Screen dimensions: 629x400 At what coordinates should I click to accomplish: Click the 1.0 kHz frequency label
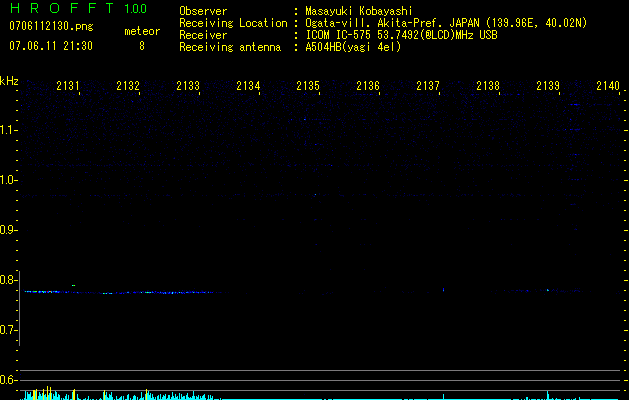(x=7, y=180)
